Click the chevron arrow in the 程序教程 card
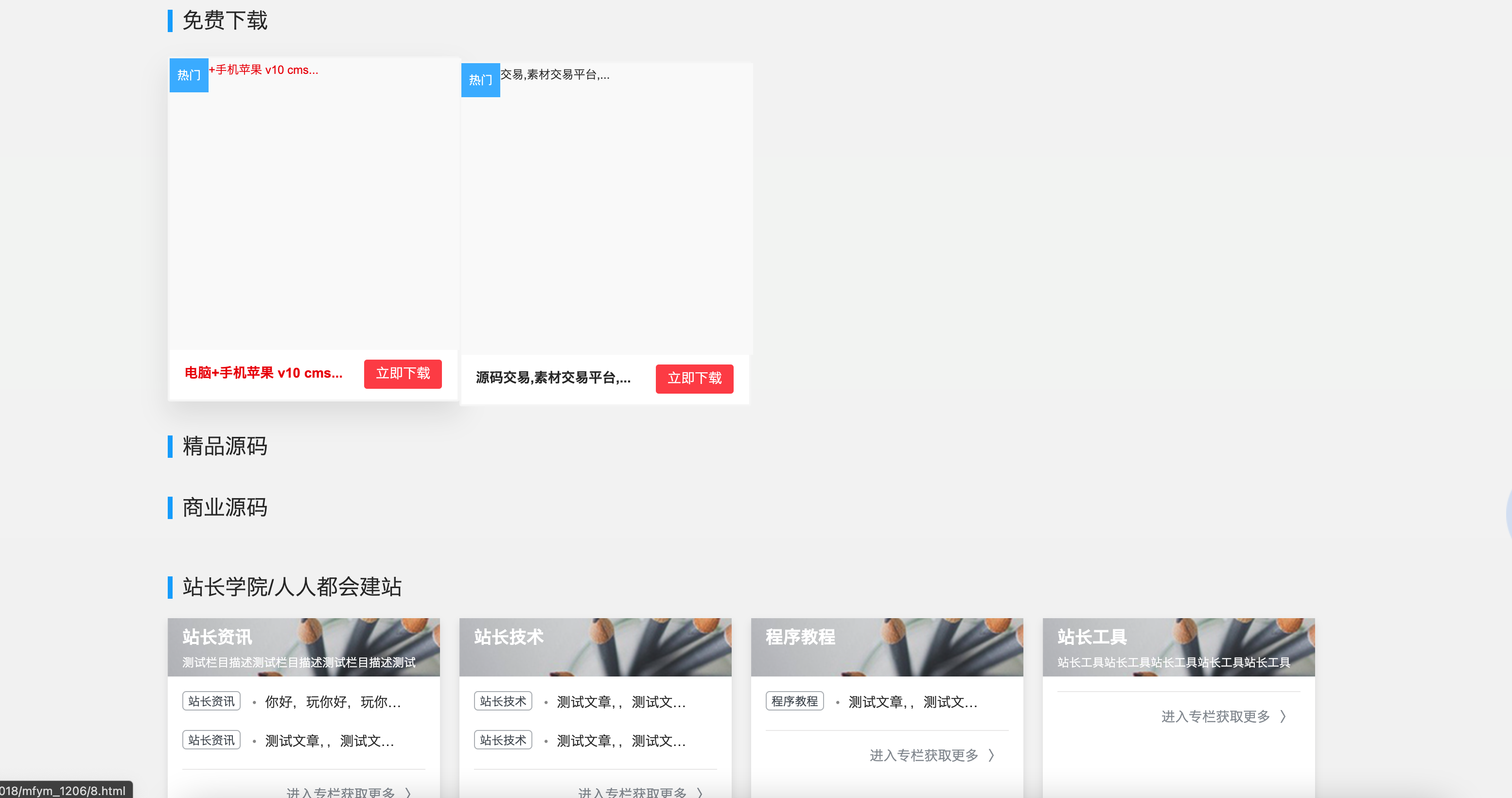 [x=991, y=755]
